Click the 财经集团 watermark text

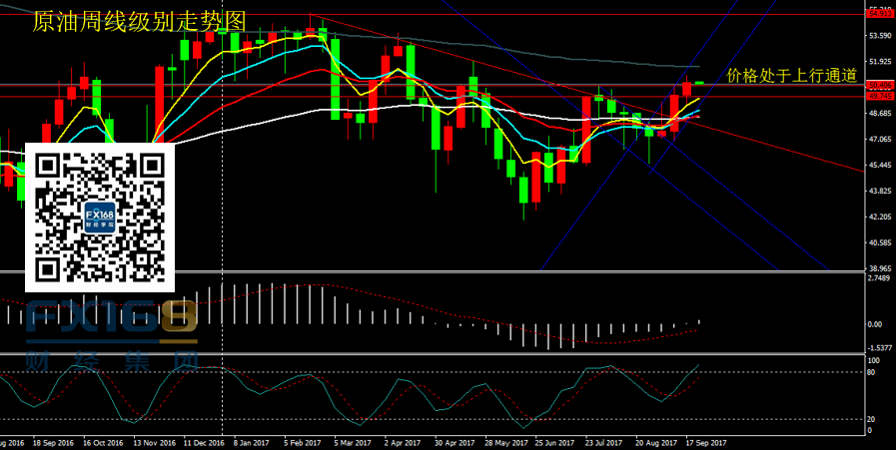[112, 359]
